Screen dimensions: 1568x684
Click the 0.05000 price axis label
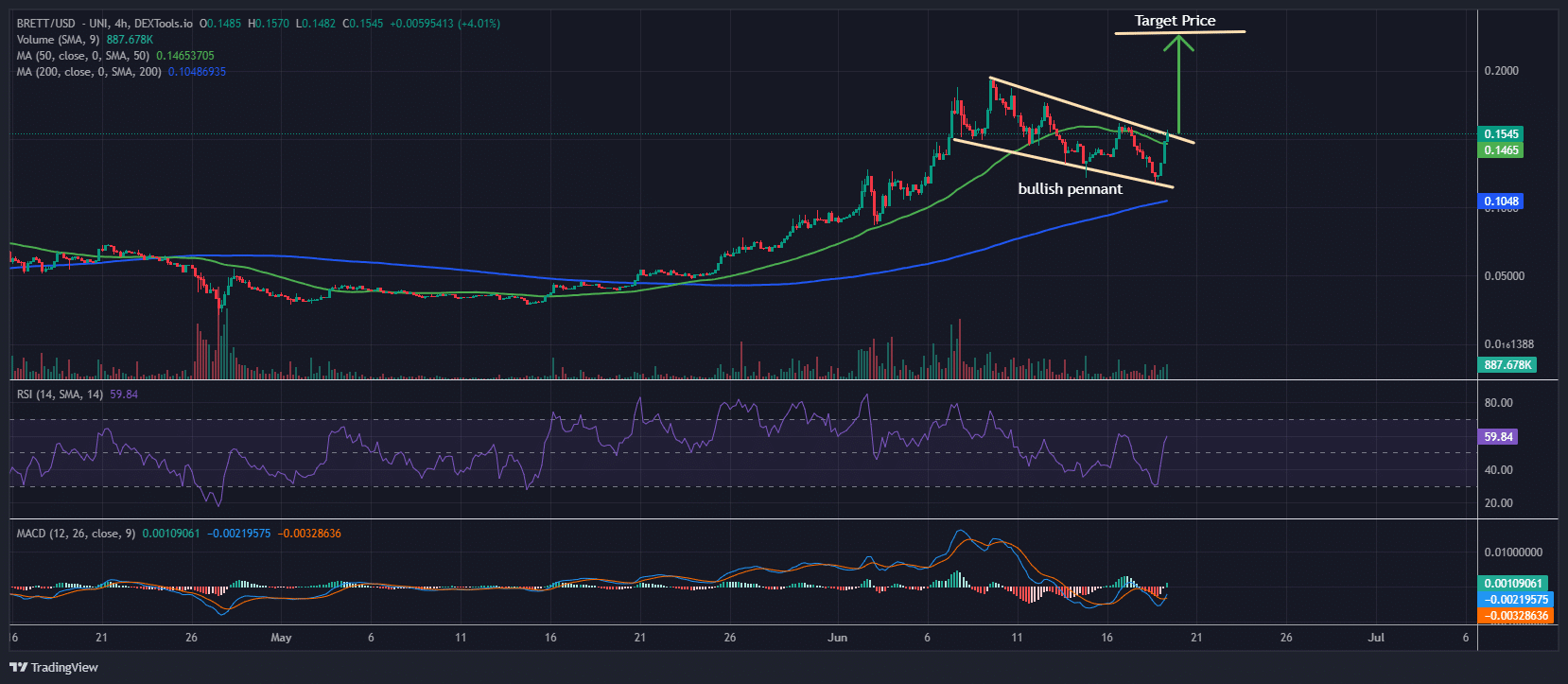[1505, 276]
